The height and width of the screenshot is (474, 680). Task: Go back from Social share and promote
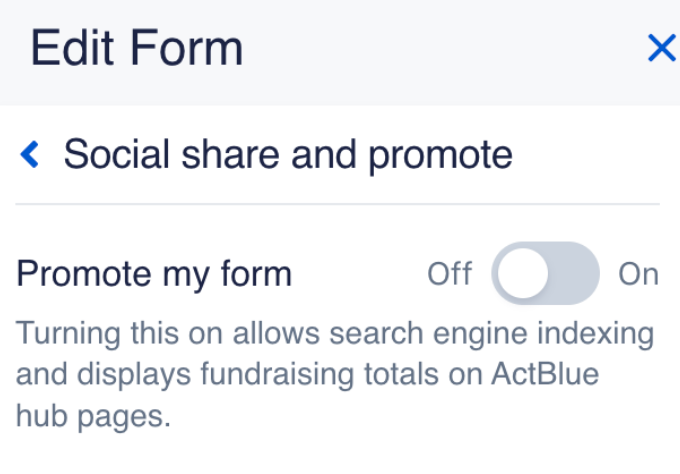click(31, 155)
